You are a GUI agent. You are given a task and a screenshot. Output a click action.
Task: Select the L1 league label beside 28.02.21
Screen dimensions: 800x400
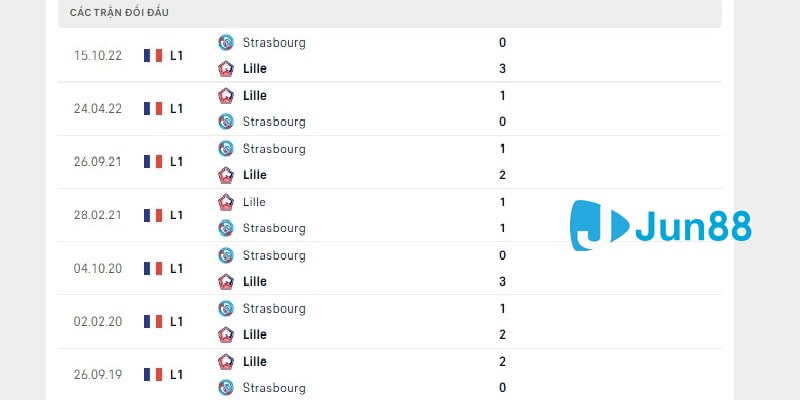(x=176, y=215)
